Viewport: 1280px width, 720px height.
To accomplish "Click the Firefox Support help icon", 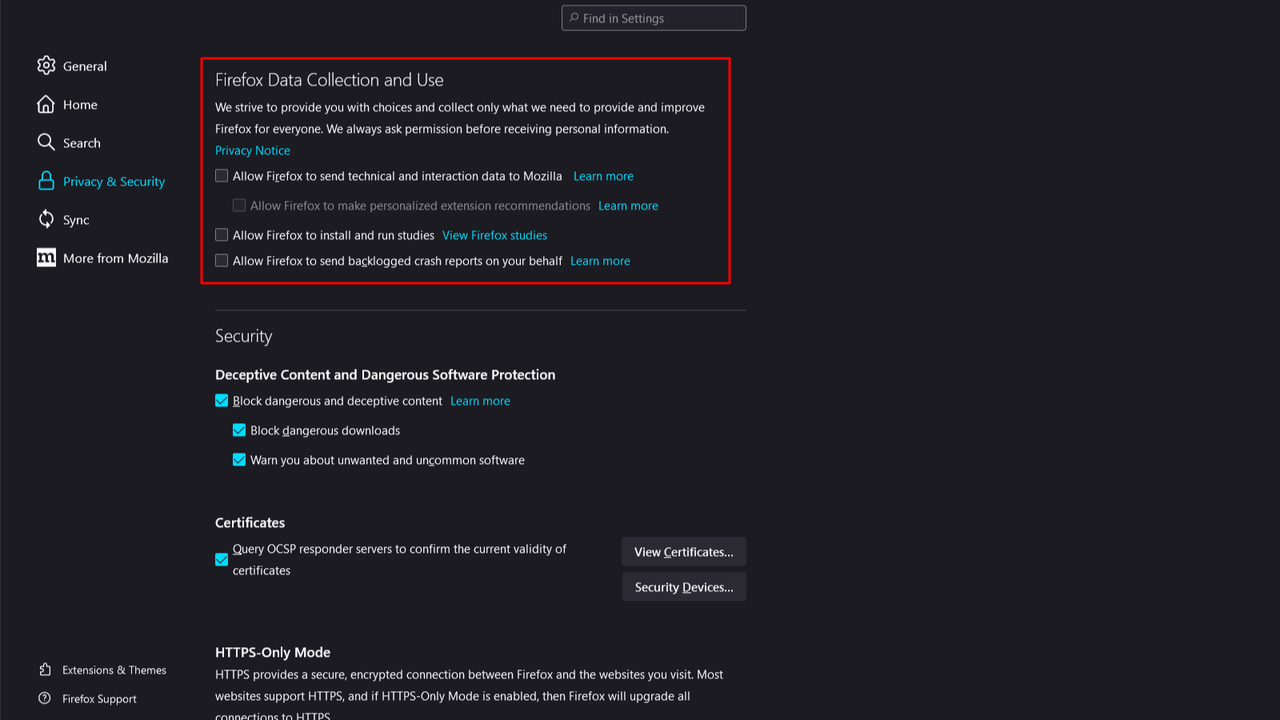I will tap(45, 699).
